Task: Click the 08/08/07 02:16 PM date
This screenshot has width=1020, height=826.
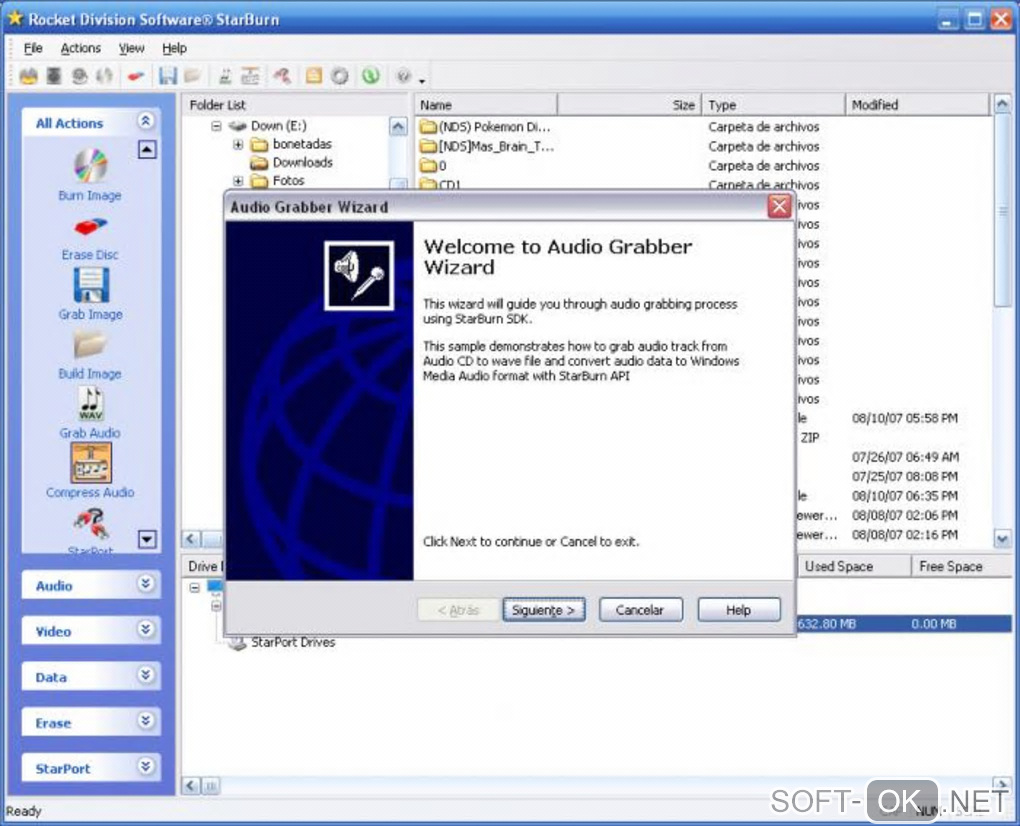Action: [x=905, y=535]
